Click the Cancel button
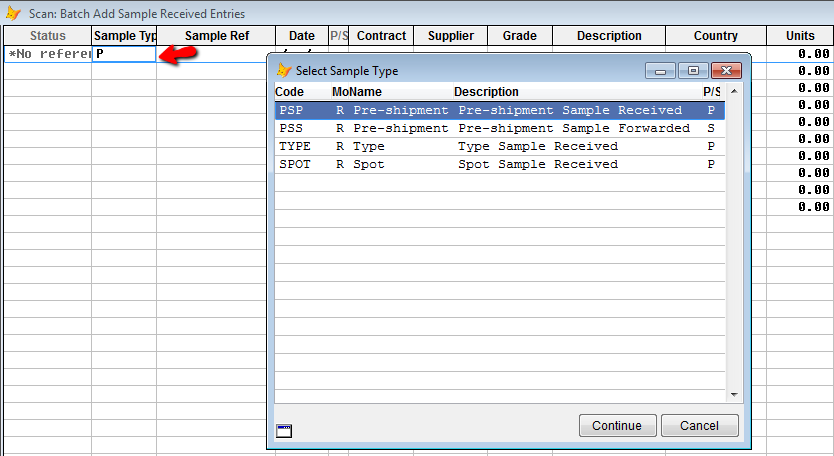834x456 pixels. (x=699, y=426)
